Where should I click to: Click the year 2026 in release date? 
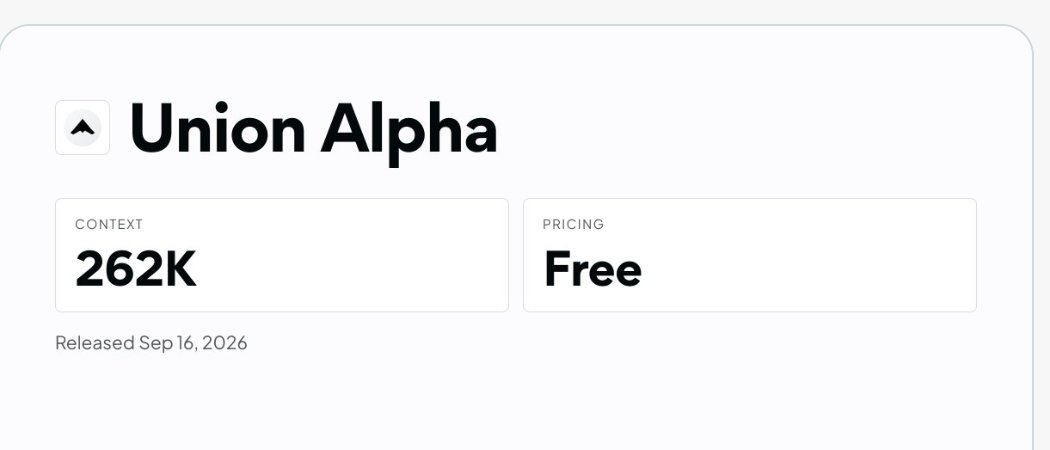tap(224, 343)
